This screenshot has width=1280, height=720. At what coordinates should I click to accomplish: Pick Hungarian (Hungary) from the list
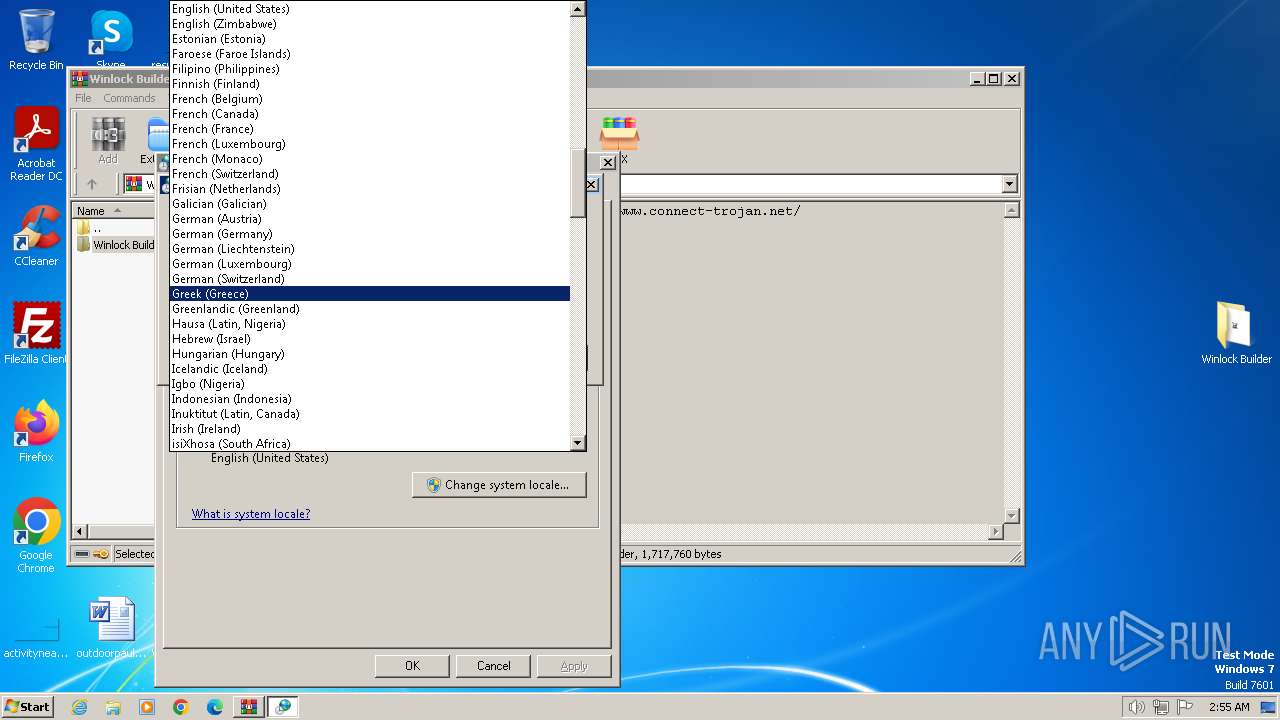point(369,354)
